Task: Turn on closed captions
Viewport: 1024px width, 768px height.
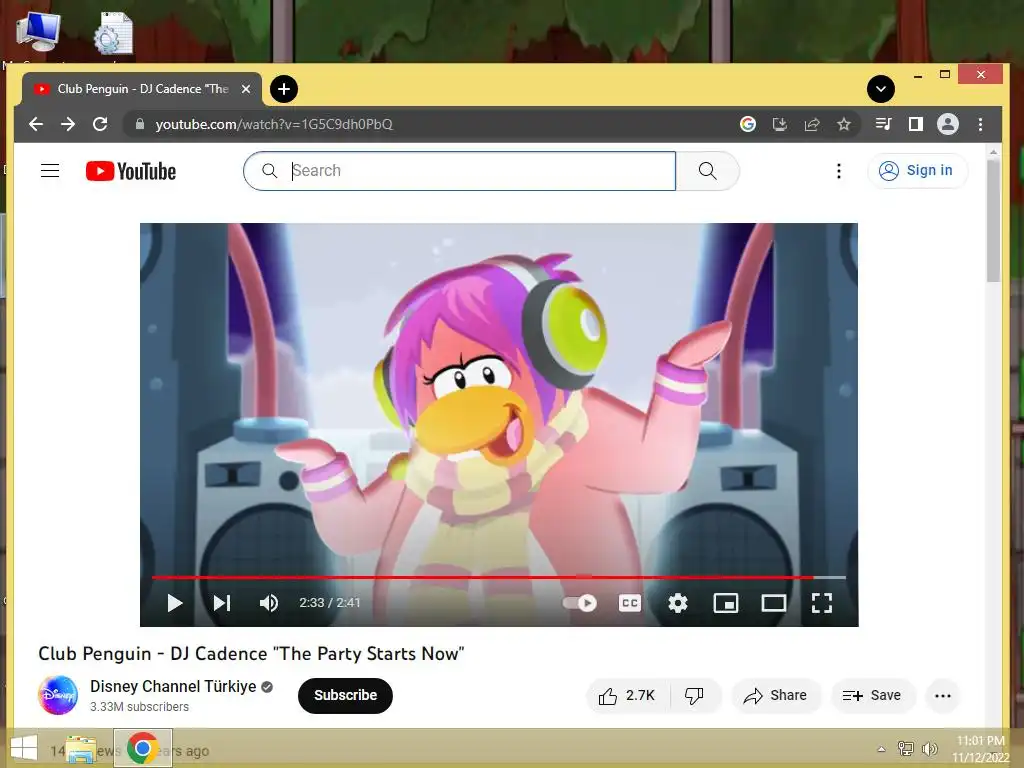Action: click(630, 603)
